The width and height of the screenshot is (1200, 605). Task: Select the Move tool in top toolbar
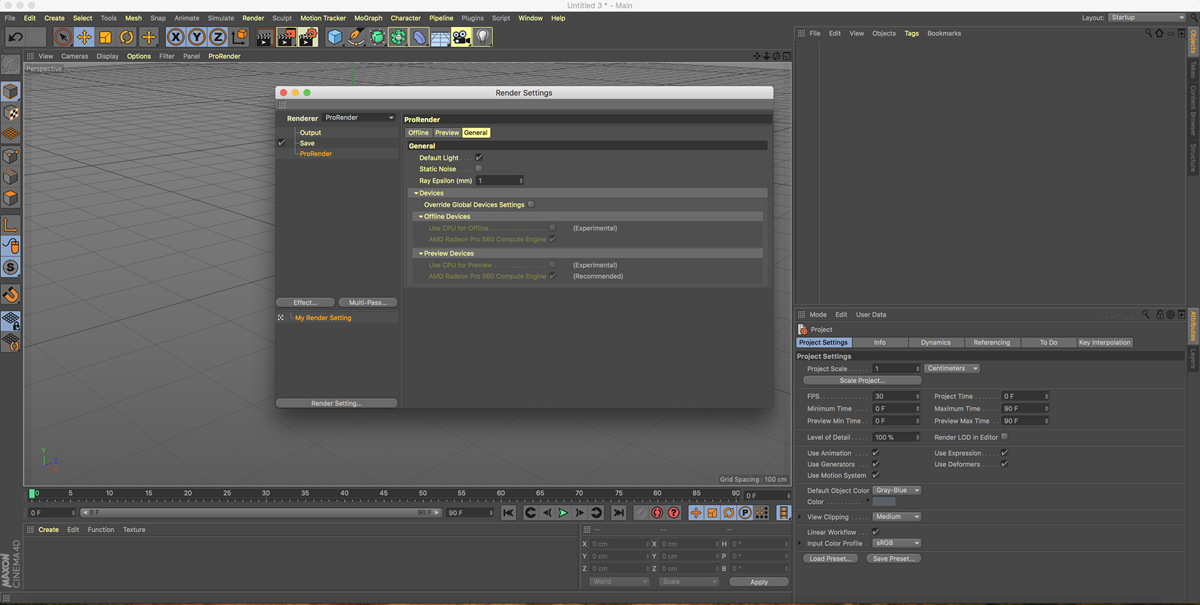tap(84, 37)
